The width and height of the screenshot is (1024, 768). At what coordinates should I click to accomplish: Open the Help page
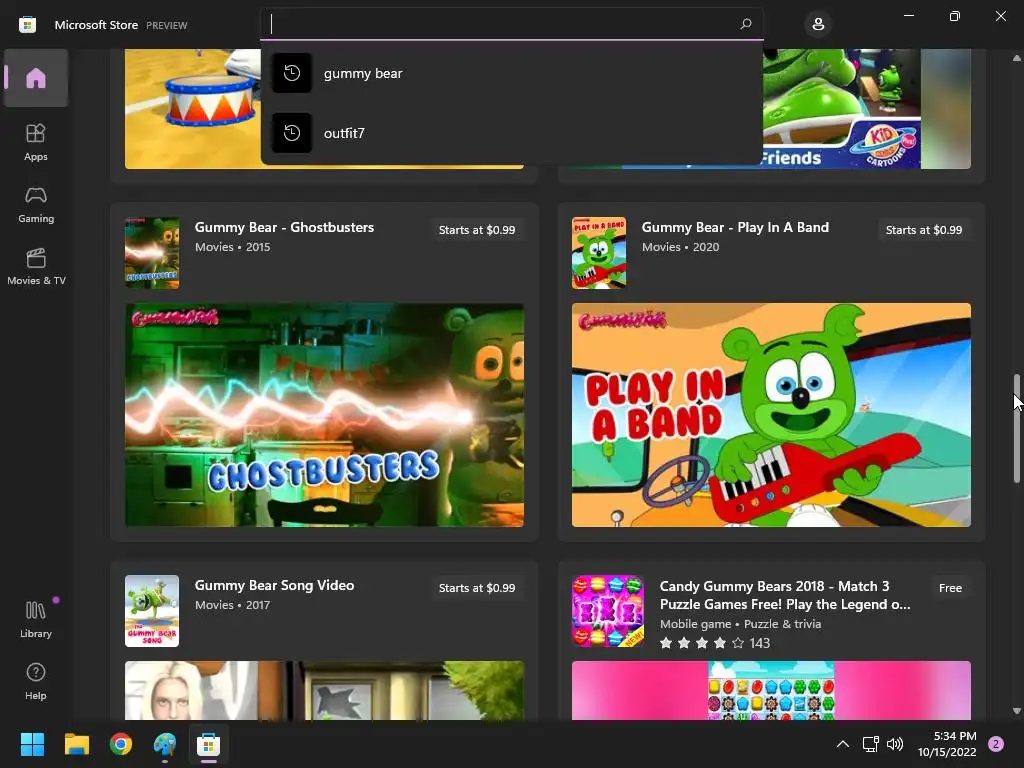click(36, 681)
